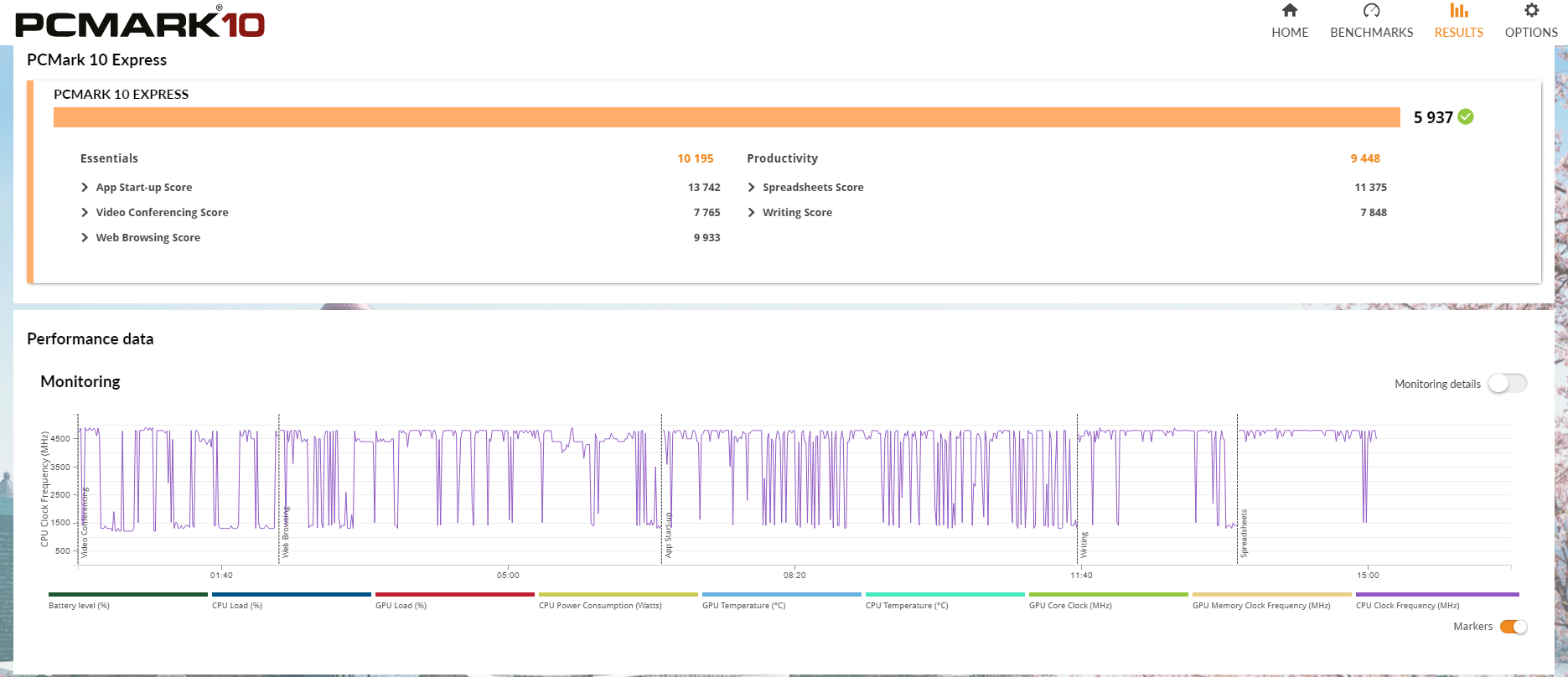Click the Writing value 7 848
The image size is (1568, 677).
[1374, 213]
